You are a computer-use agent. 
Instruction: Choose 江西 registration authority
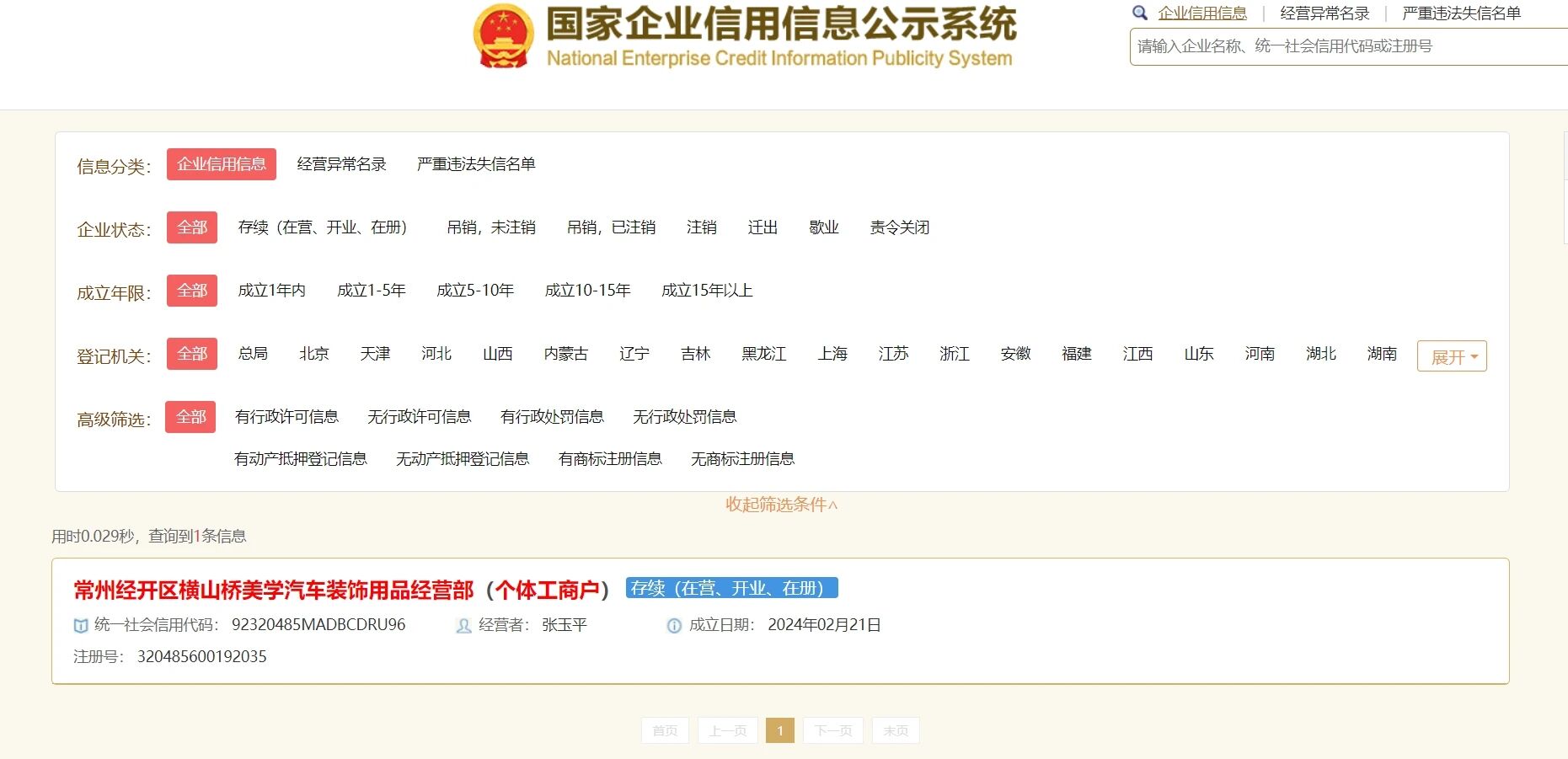1137,354
